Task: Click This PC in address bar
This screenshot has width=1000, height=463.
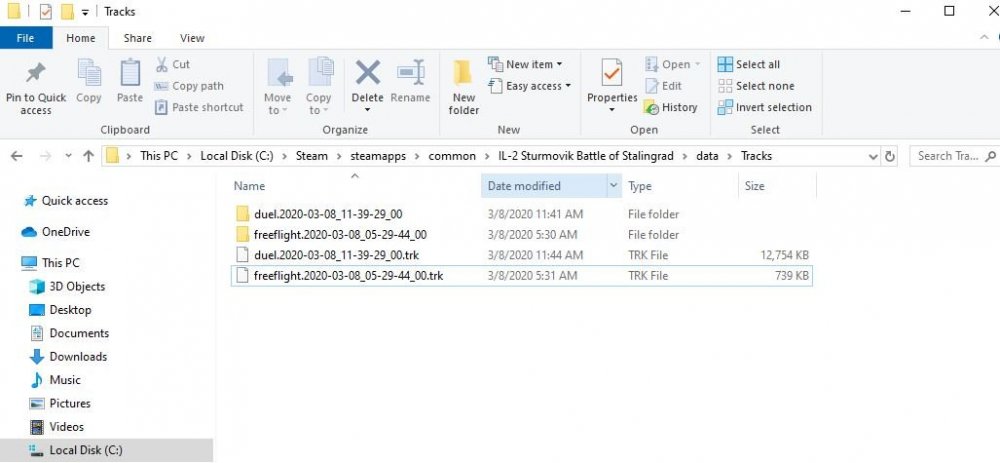Action: tap(159, 156)
